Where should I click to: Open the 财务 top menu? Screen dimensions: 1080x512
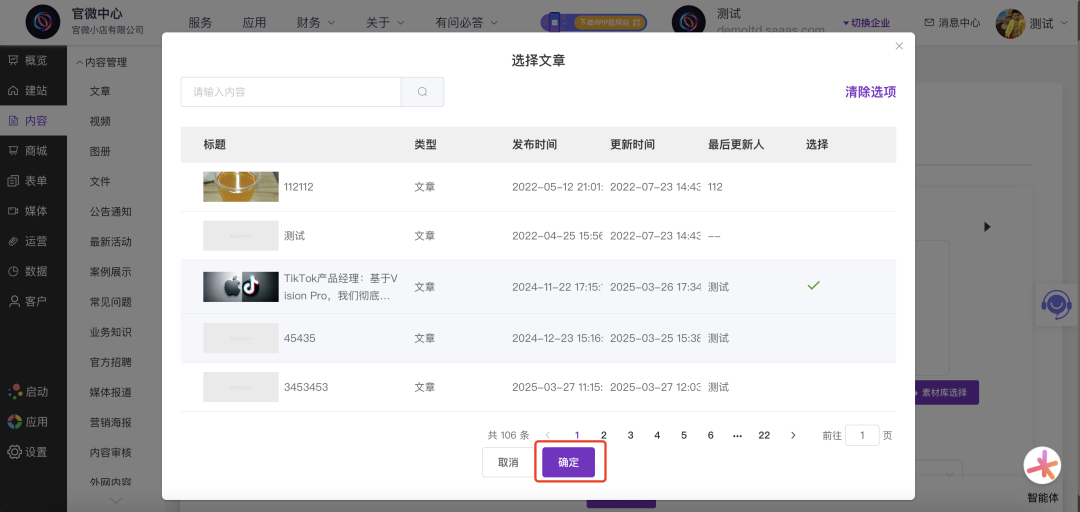coord(315,22)
